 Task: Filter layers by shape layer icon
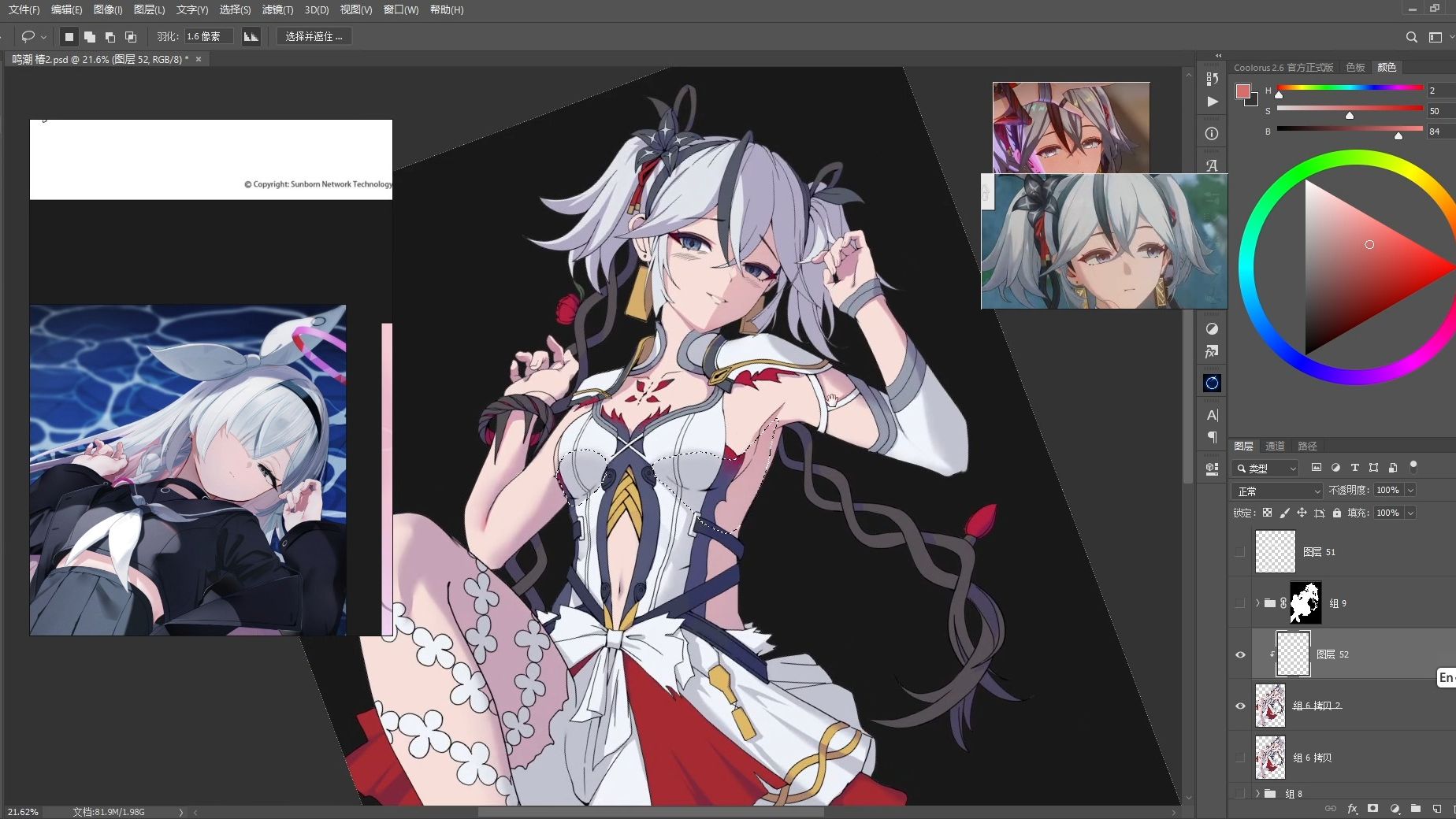[x=1373, y=468]
